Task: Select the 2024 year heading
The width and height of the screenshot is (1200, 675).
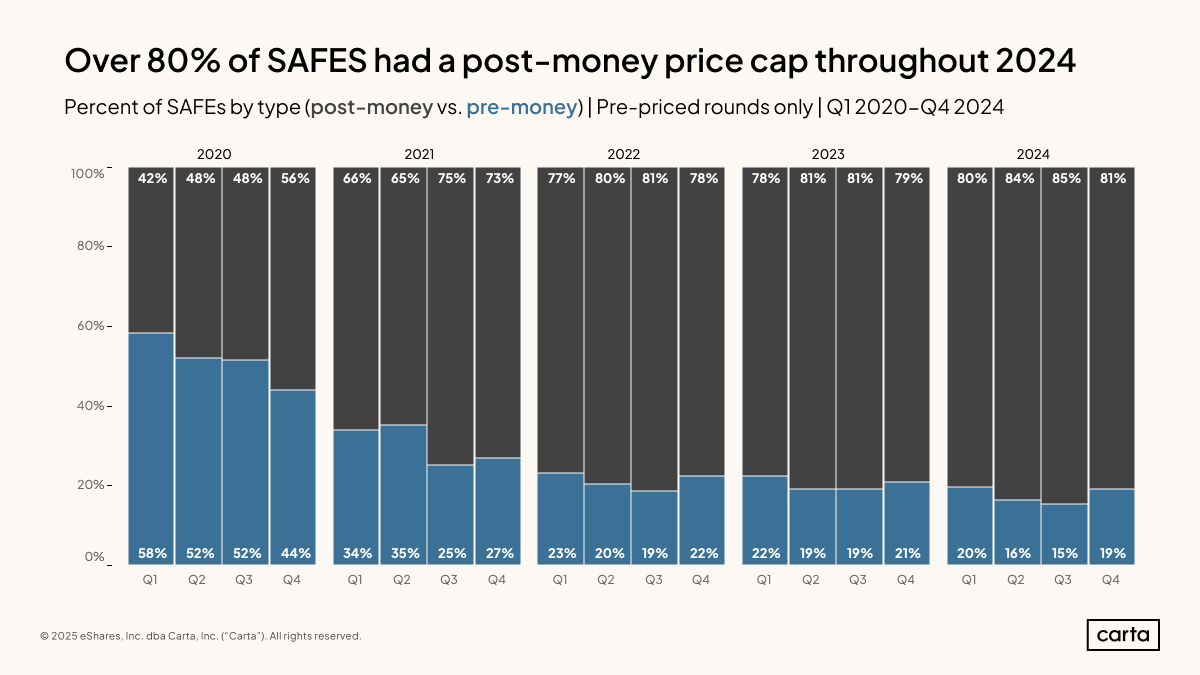Action: tap(1033, 155)
